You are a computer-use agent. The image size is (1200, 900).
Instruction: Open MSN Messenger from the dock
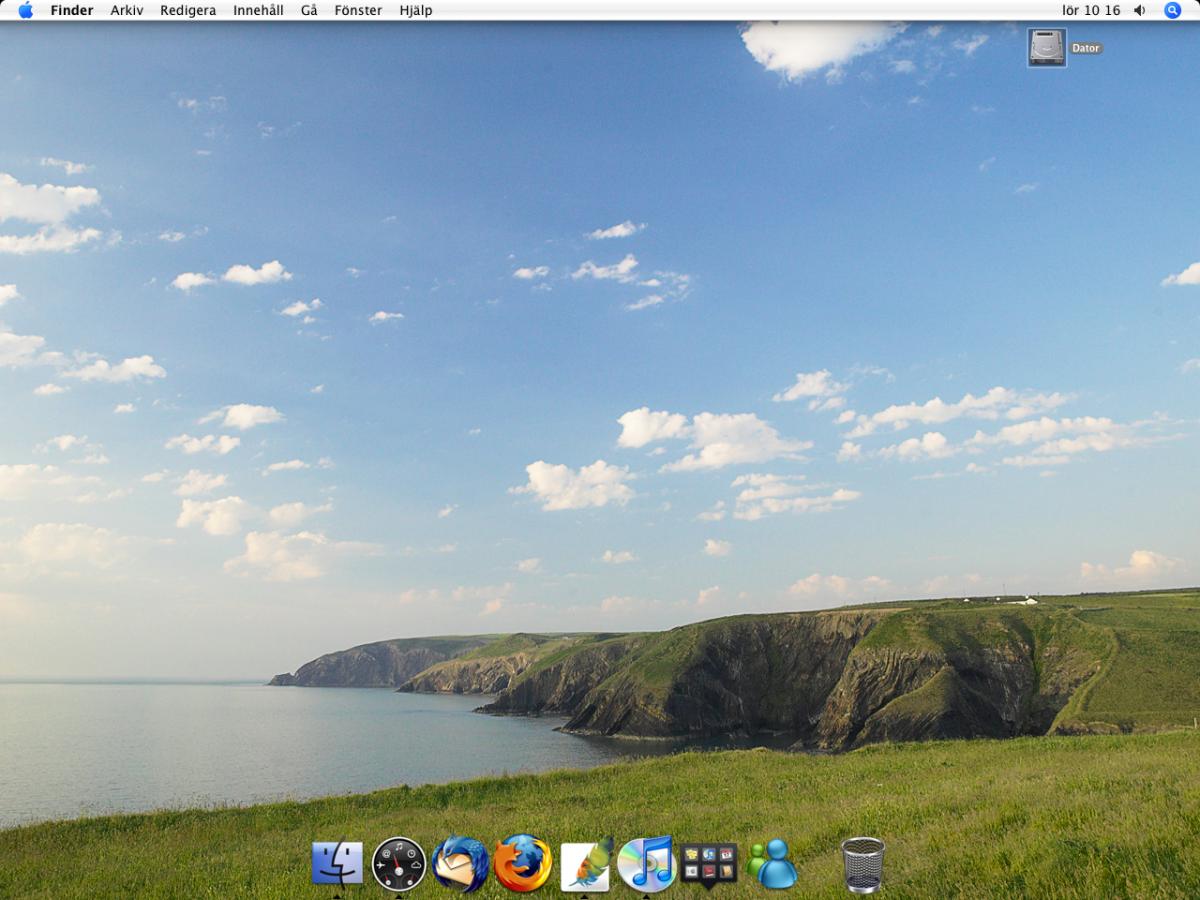771,864
